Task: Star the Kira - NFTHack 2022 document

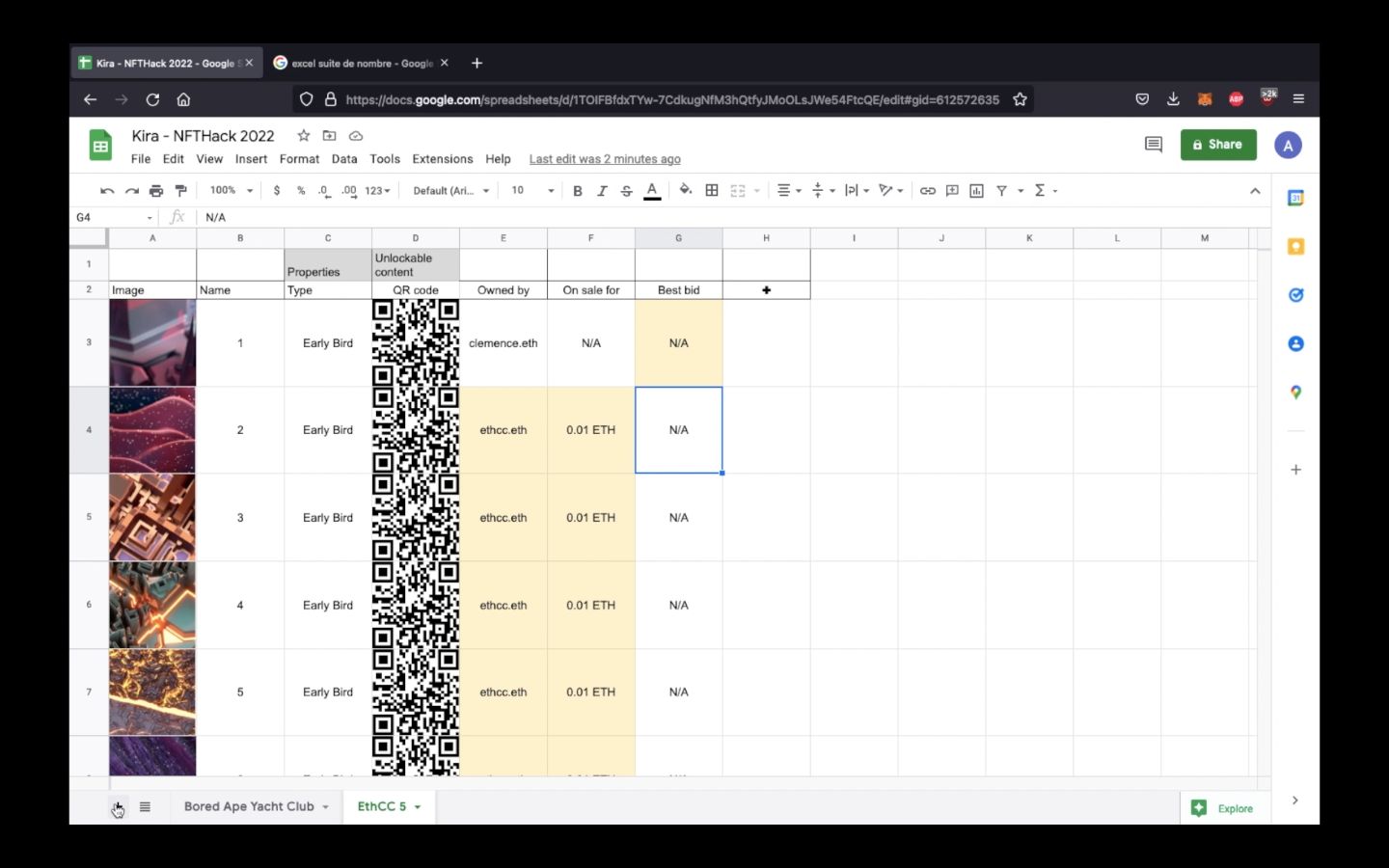Action: (304, 136)
